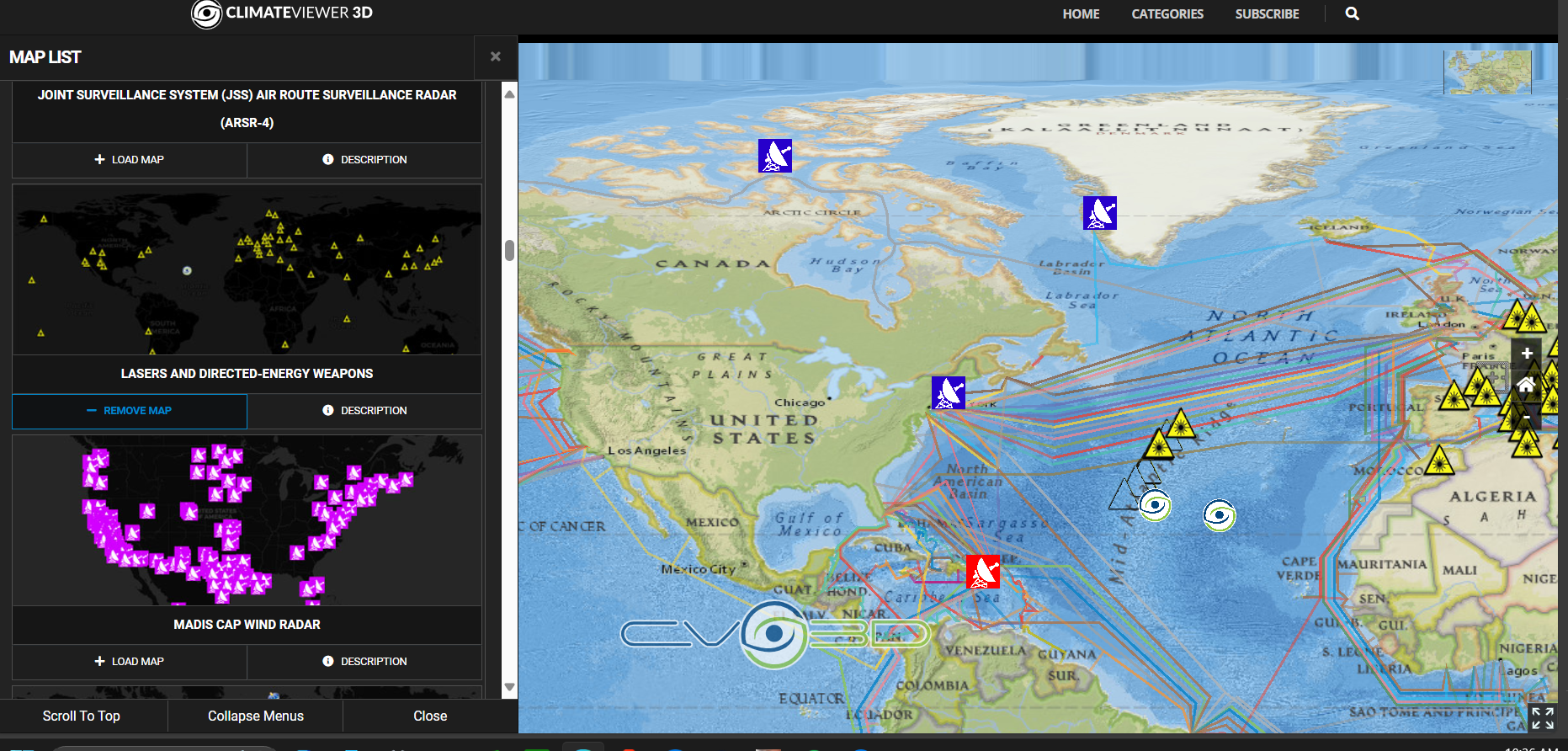Image resolution: width=1568 pixels, height=751 pixels.
Task: Close the Map List panel with X
Action: tap(496, 56)
